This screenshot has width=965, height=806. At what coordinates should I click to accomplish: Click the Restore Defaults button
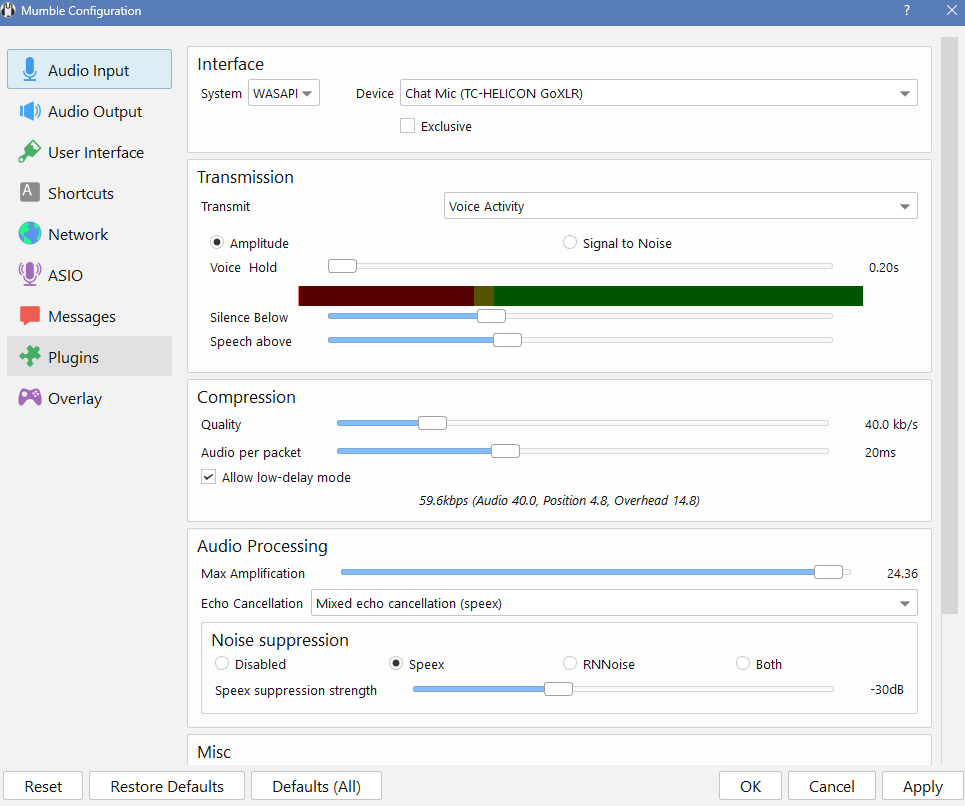pyautogui.click(x=167, y=786)
